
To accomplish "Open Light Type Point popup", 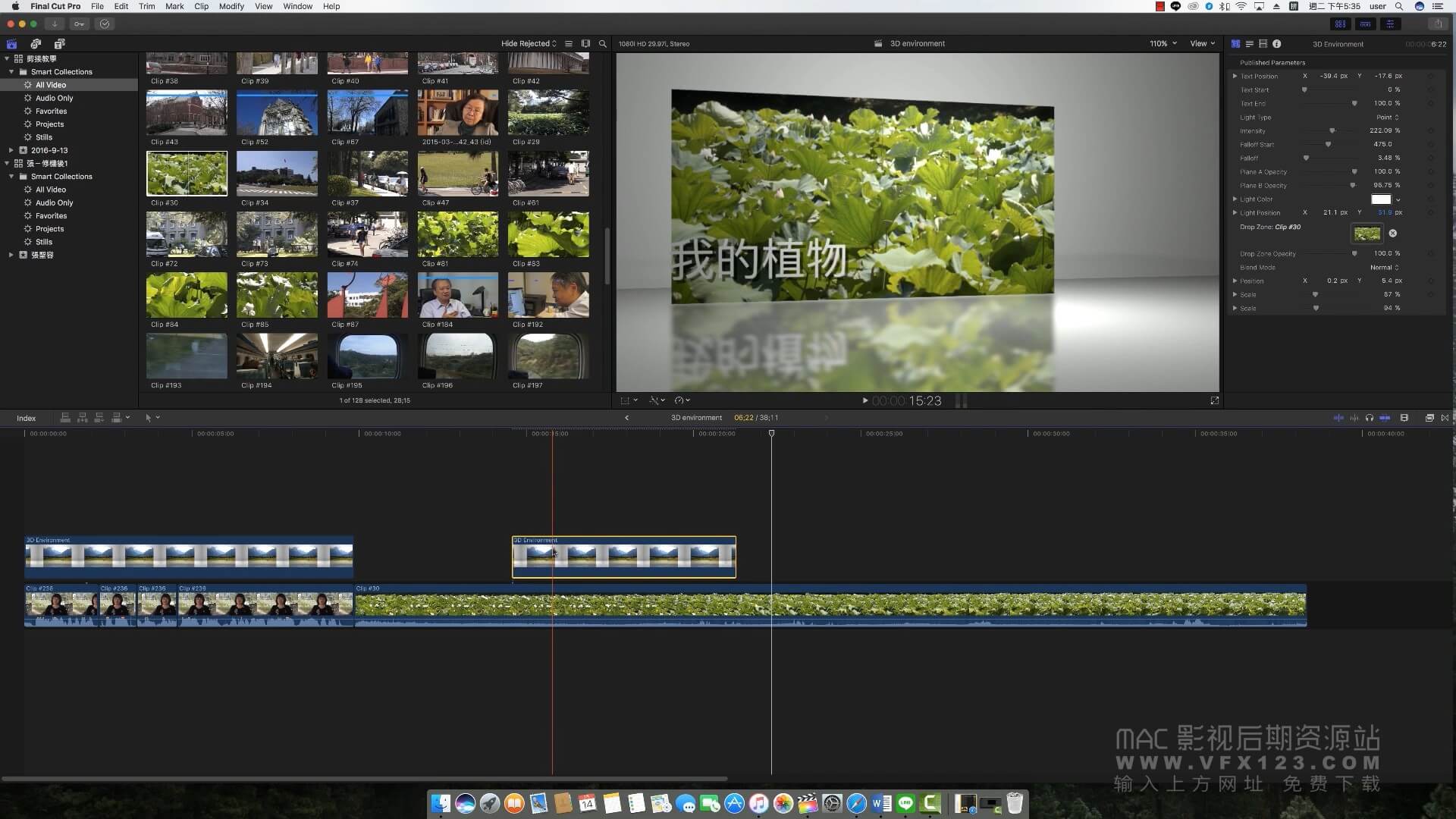I will (1388, 118).
